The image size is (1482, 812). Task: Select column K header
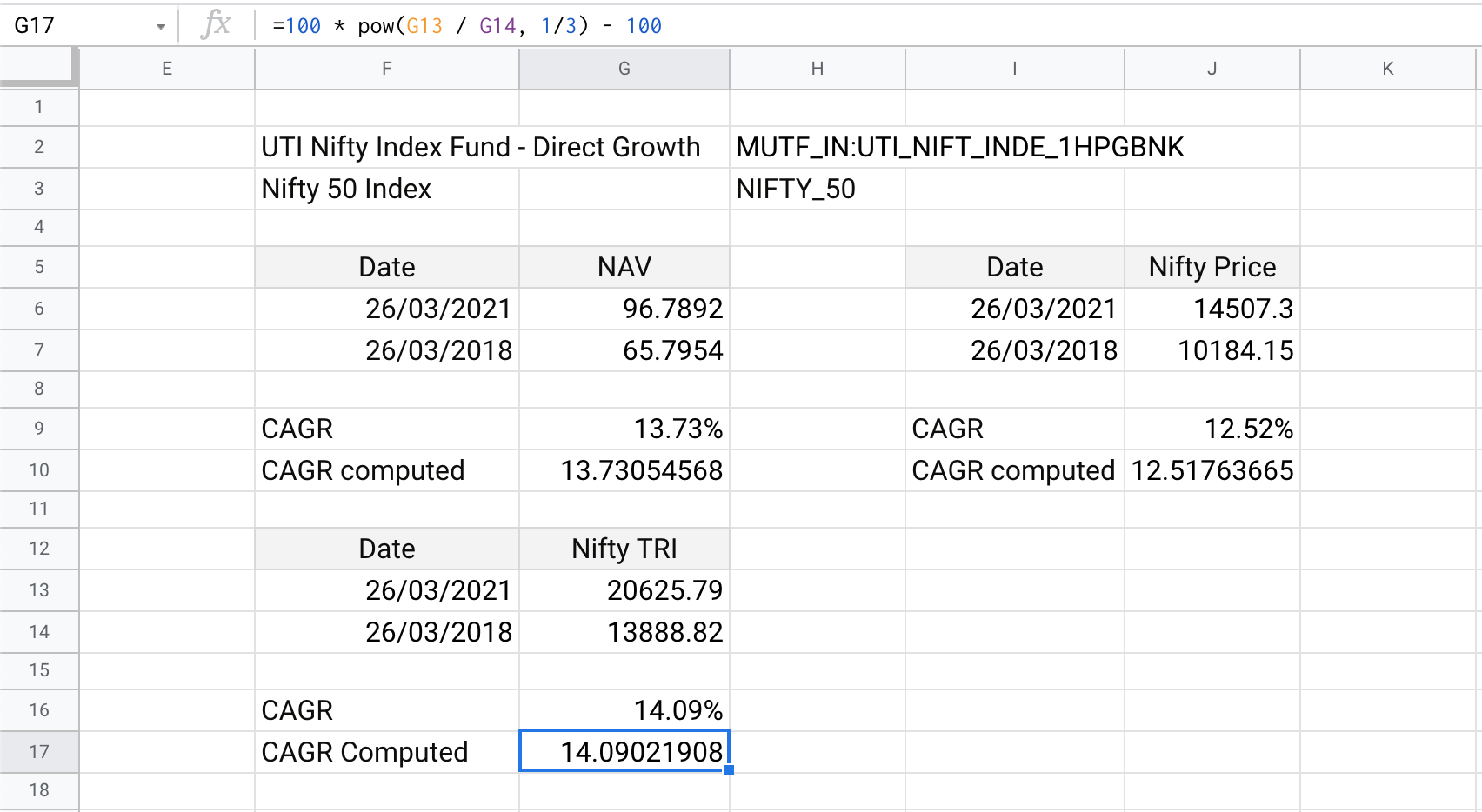[x=1388, y=69]
